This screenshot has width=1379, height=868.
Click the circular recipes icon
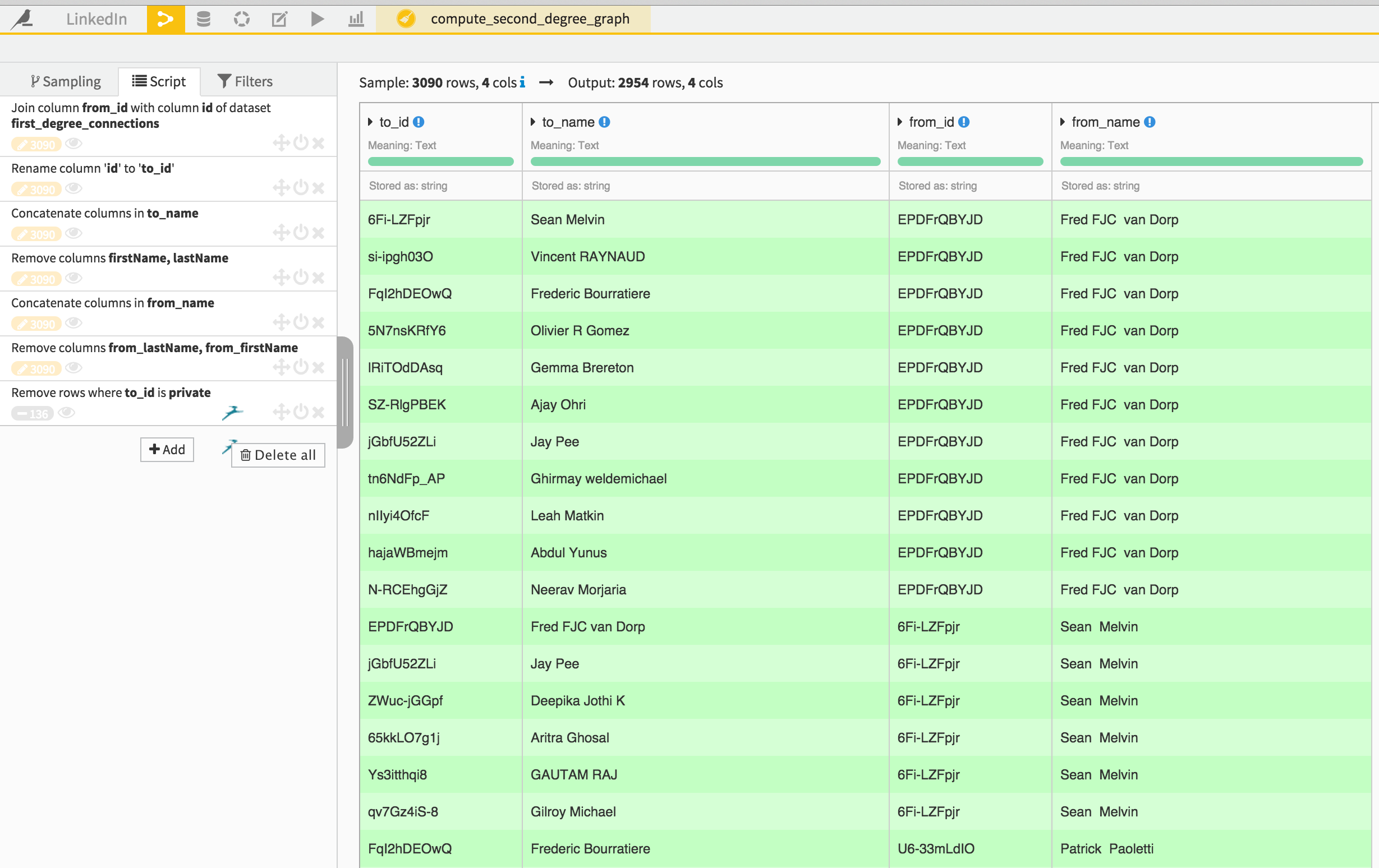coord(242,19)
